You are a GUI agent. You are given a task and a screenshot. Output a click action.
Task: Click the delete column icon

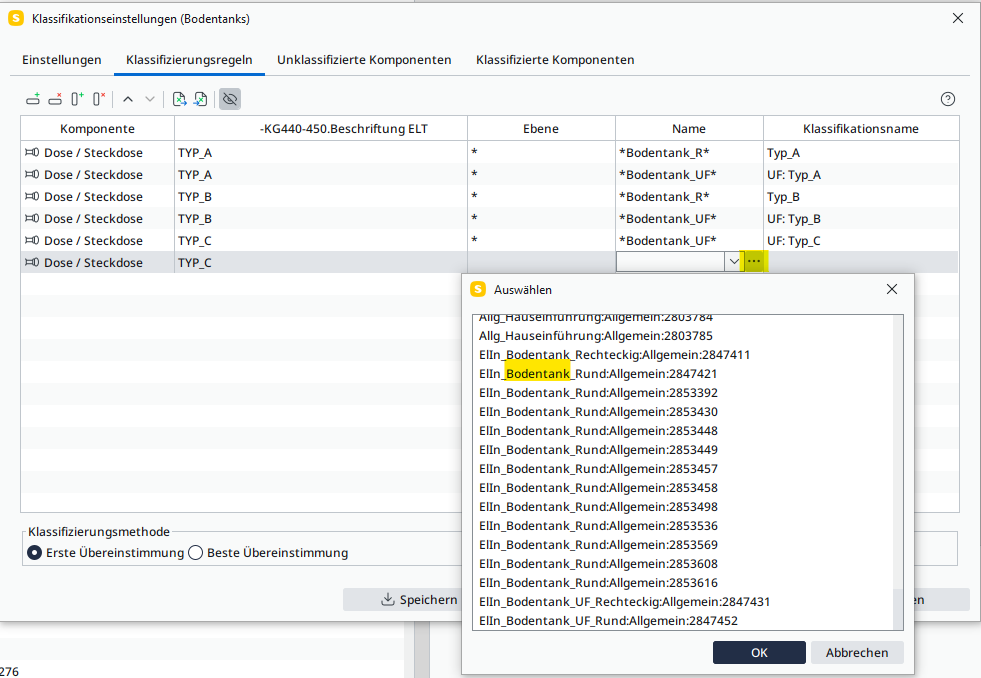coord(99,99)
